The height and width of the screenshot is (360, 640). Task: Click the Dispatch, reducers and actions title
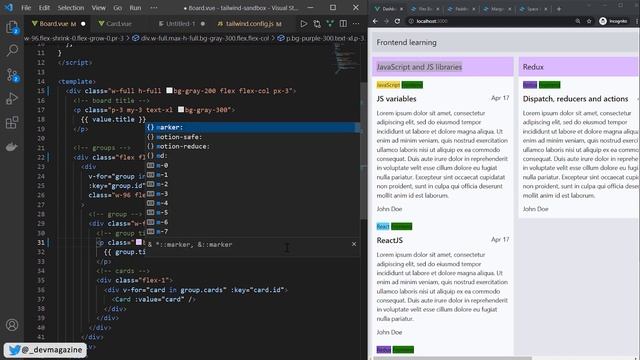575,99
